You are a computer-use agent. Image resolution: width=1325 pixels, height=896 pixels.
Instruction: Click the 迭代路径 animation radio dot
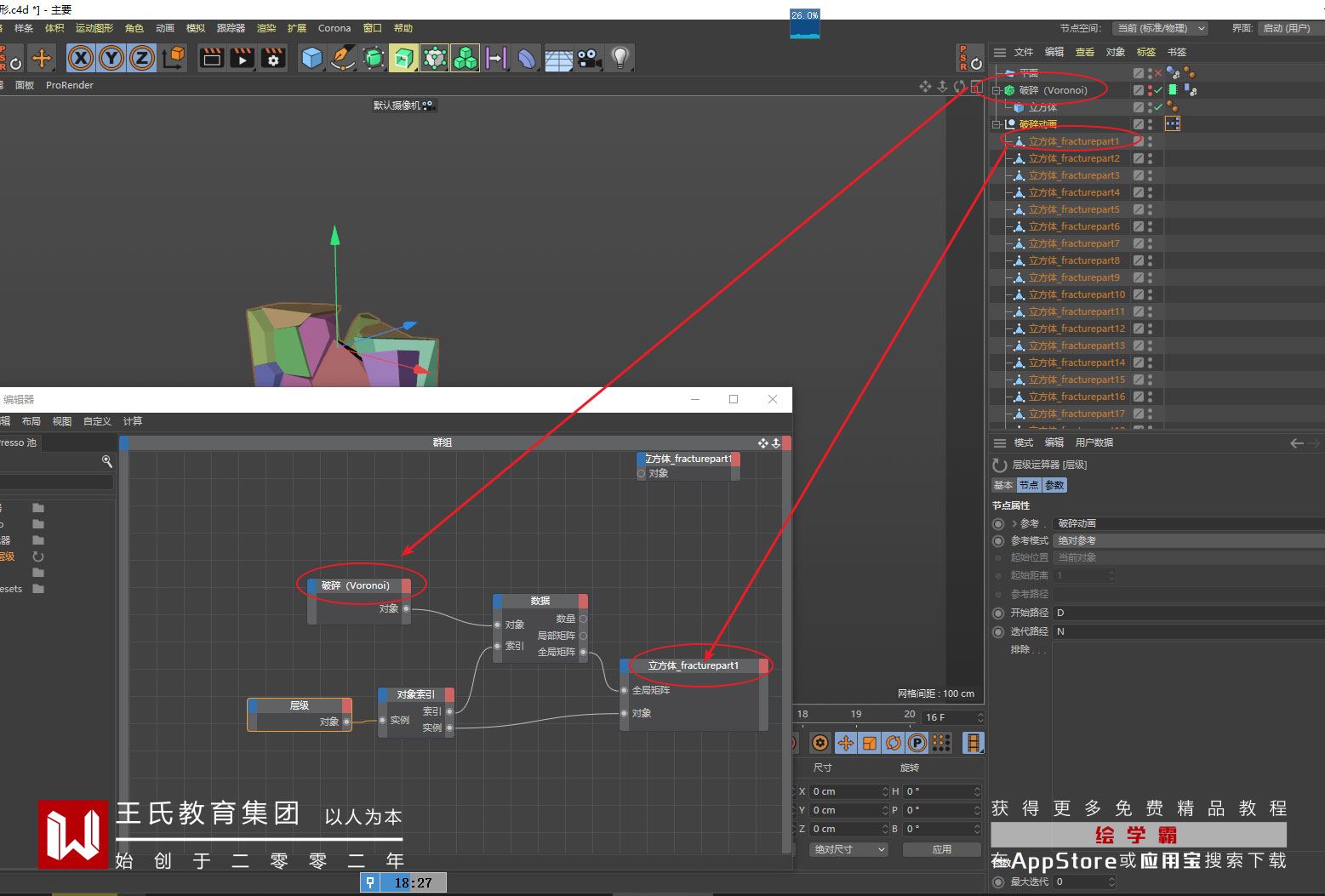[998, 631]
